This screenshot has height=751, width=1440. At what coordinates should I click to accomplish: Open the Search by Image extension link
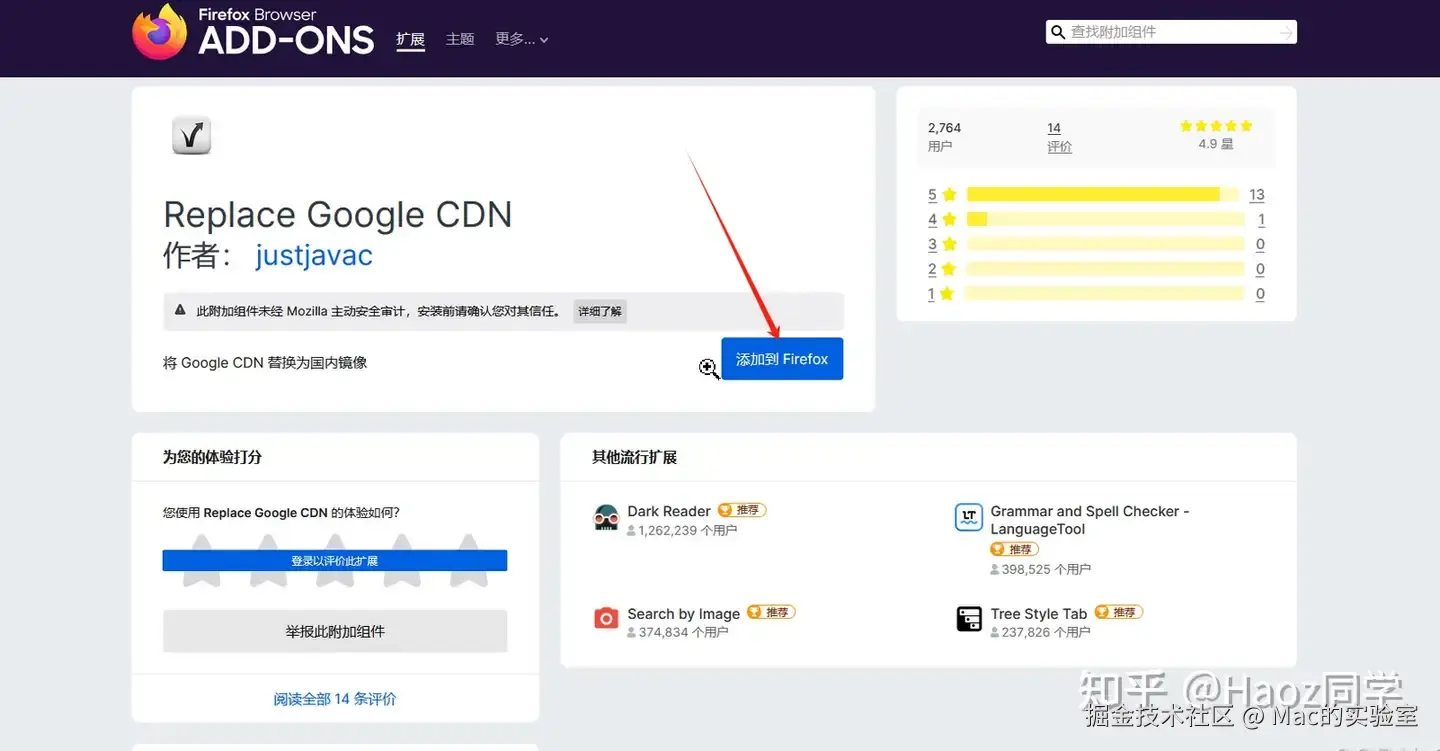684,614
